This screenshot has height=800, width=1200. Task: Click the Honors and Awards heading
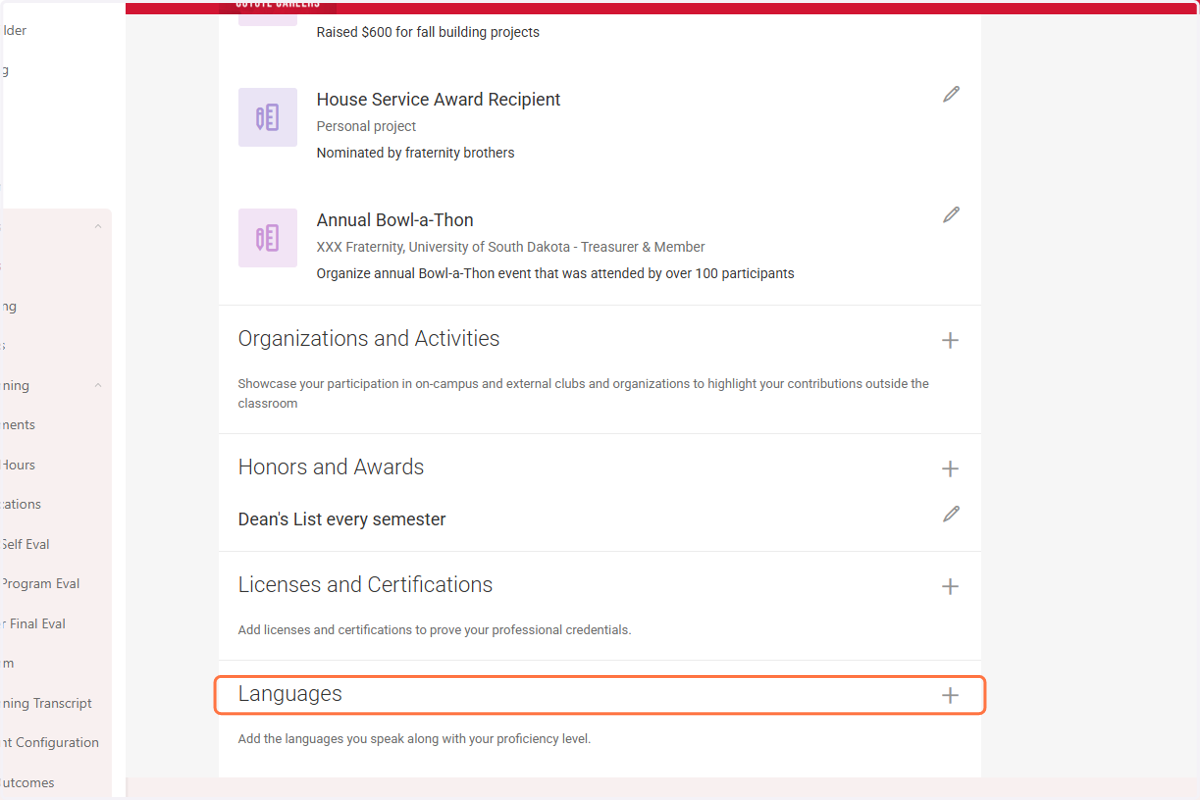331,467
